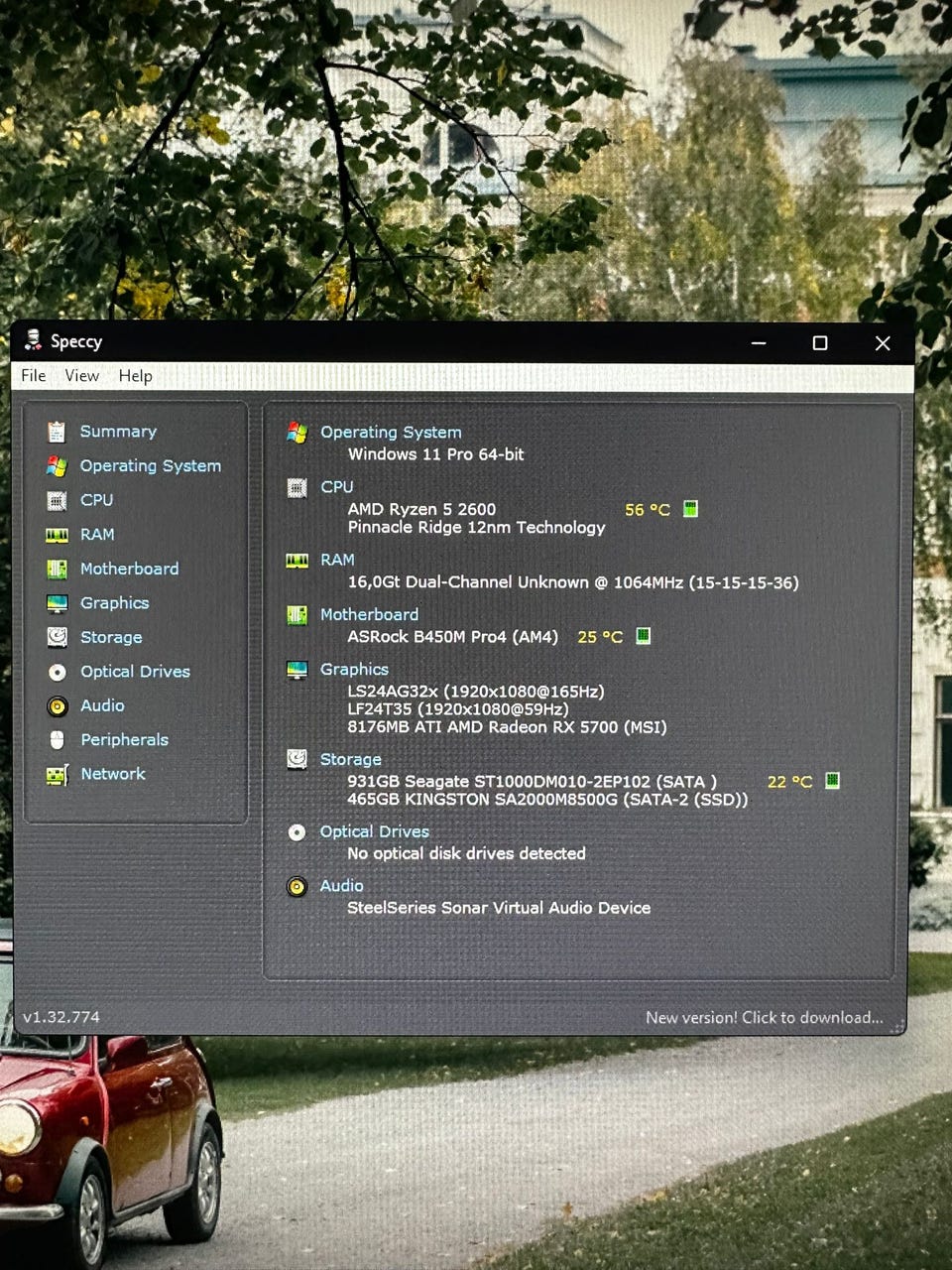Select Operating System in the sidebar
Image resolution: width=952 pixels, height=1270 pixels.
[150, 466]
